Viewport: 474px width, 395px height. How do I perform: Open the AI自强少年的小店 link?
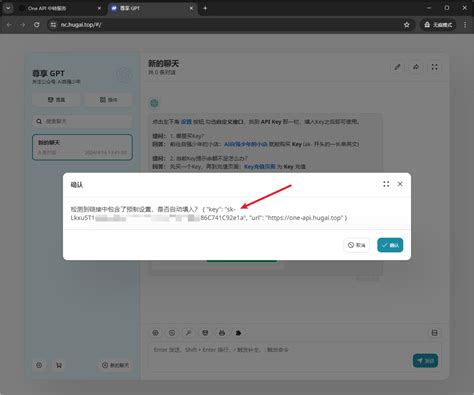click(246, 144)
